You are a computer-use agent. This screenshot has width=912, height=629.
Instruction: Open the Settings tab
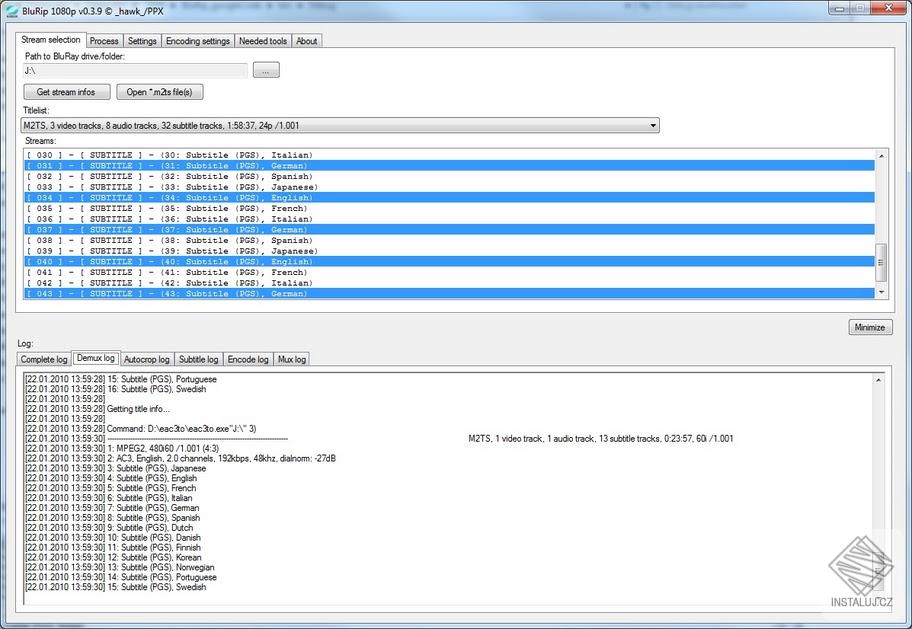(142, 41)
